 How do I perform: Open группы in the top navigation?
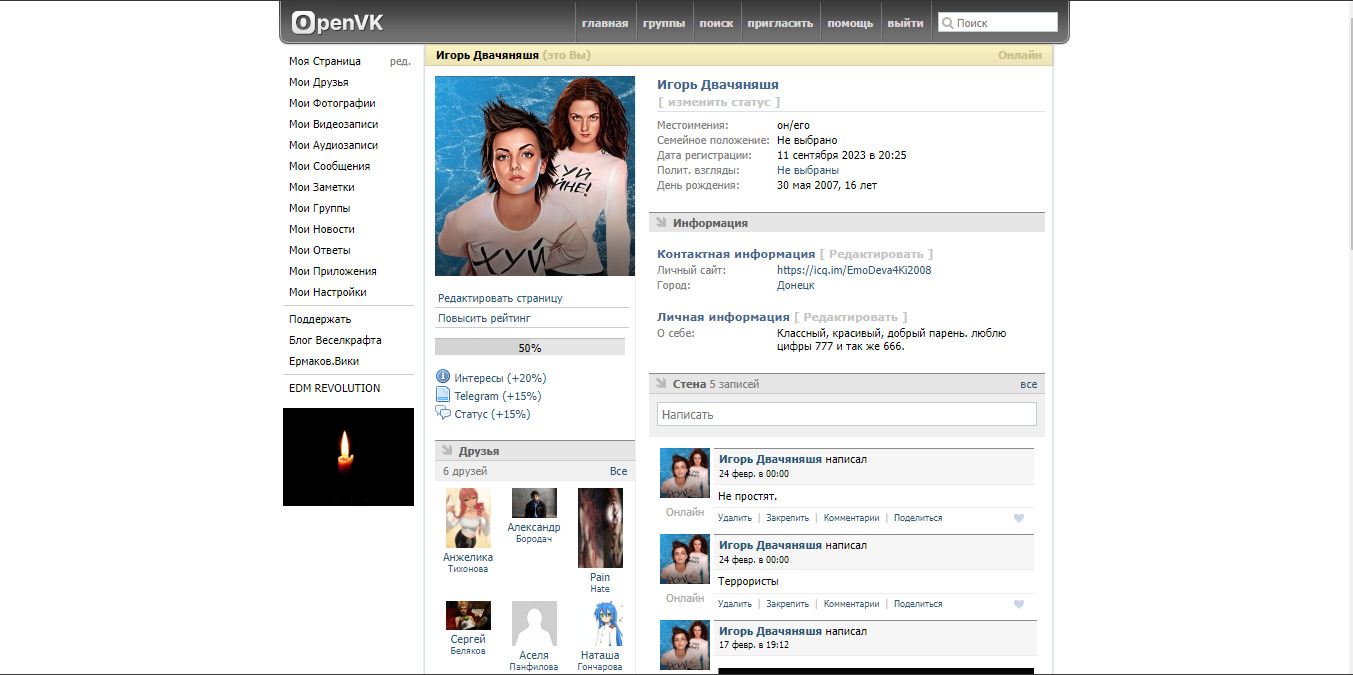(x=664, y=23)
